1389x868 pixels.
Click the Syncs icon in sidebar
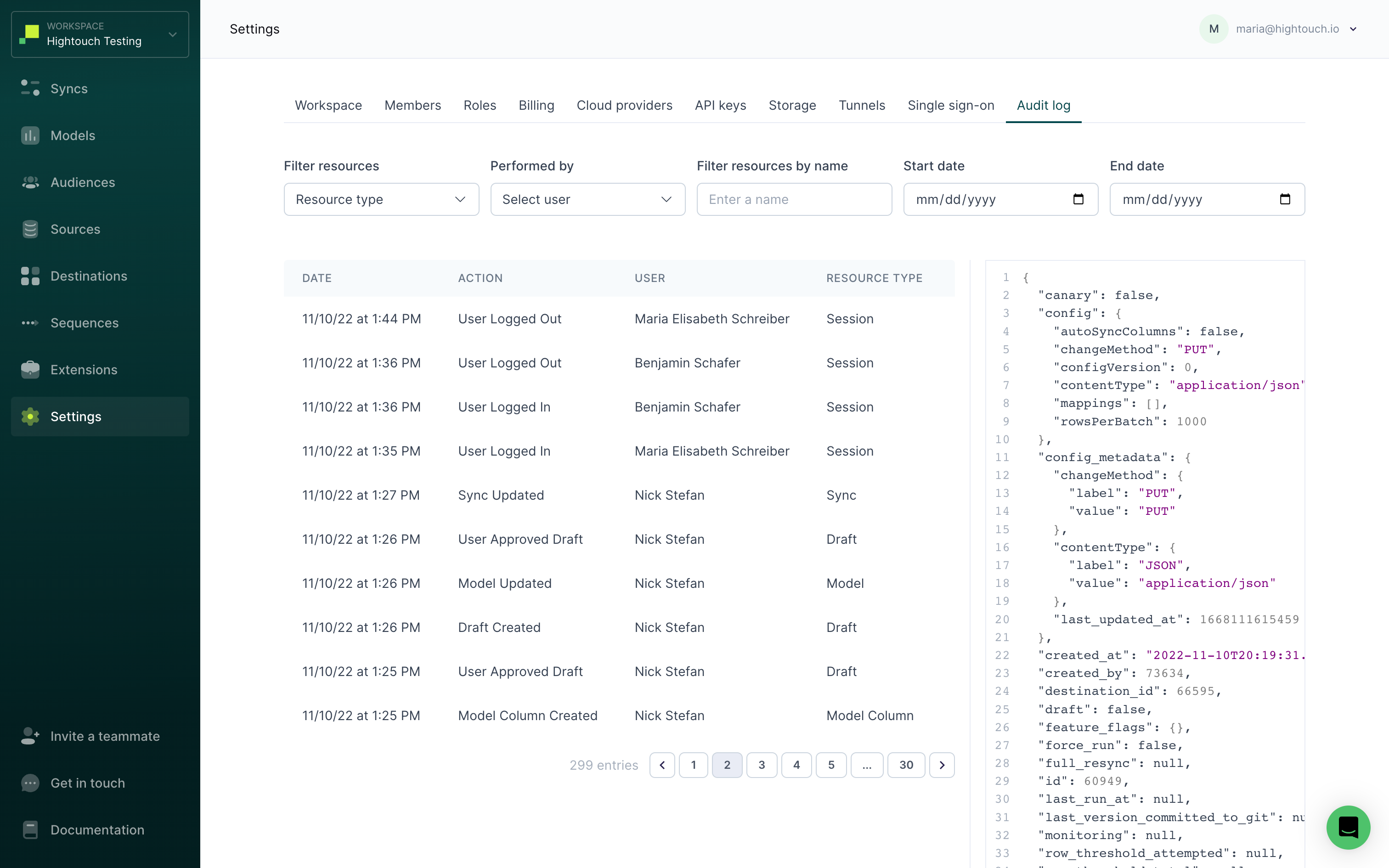pos(31,89)
